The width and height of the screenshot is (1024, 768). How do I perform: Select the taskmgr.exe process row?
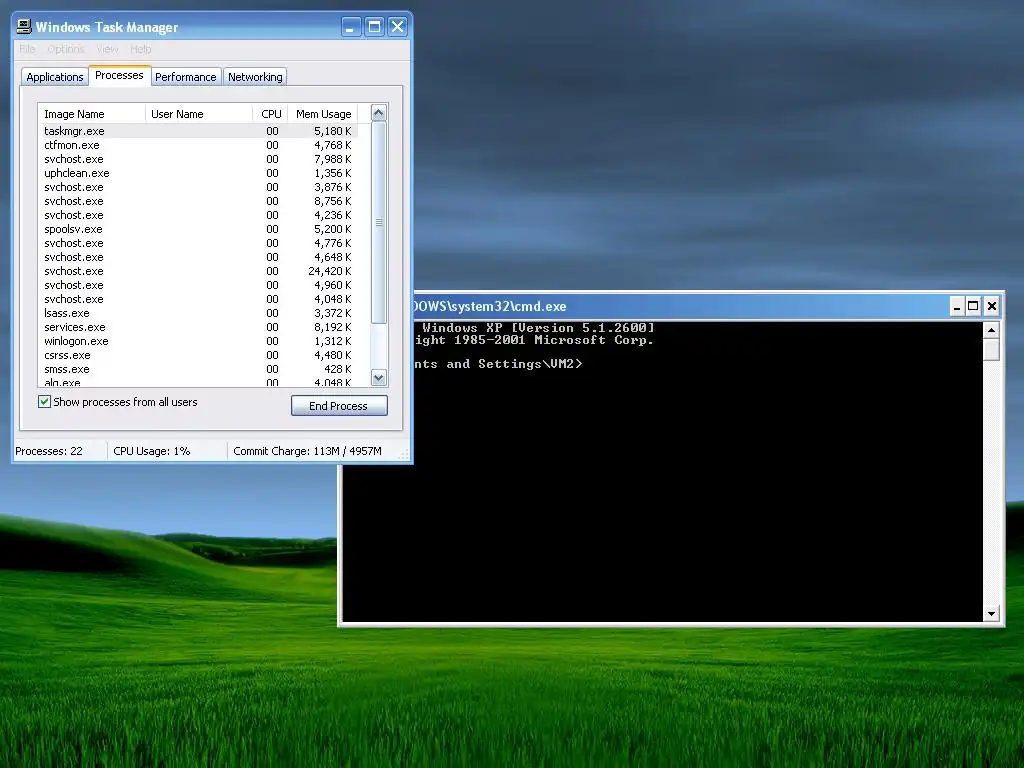click(x=198, y=131)
